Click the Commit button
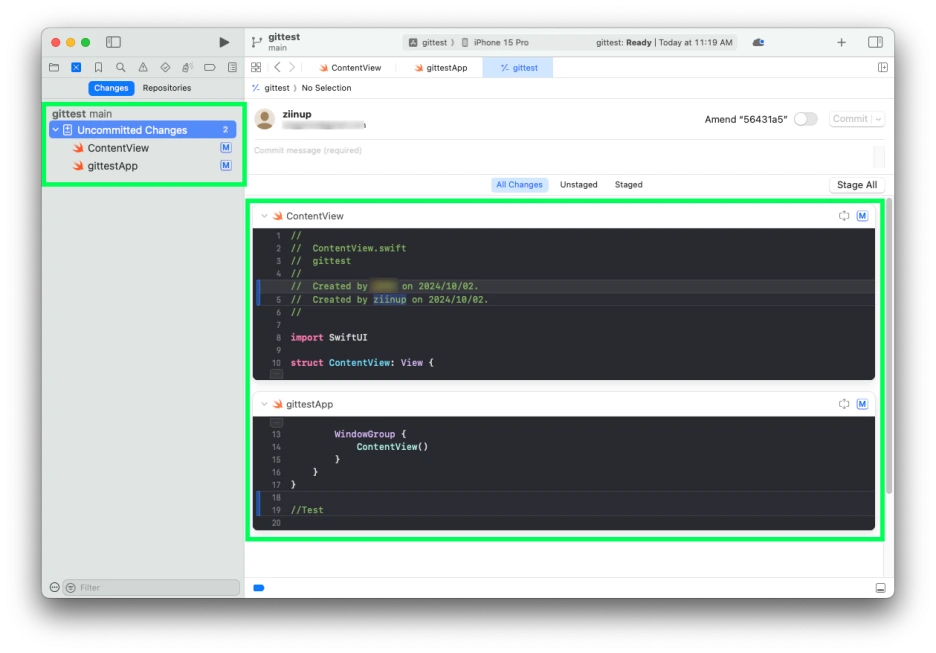 [850, 119]
